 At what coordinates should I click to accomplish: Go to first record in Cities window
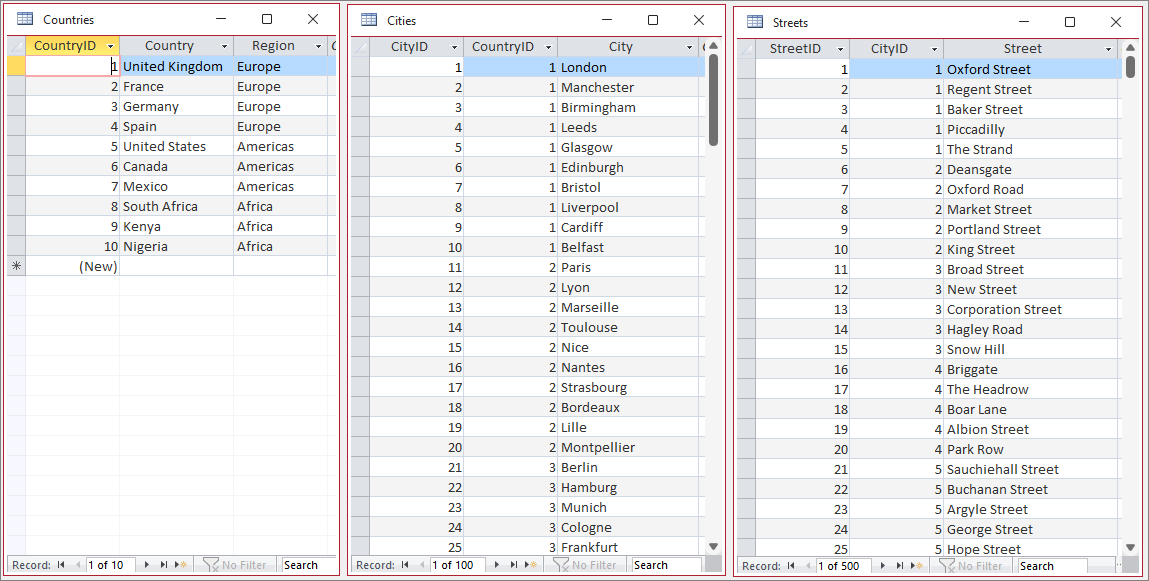pyautogui.click(x=405, y=565)
